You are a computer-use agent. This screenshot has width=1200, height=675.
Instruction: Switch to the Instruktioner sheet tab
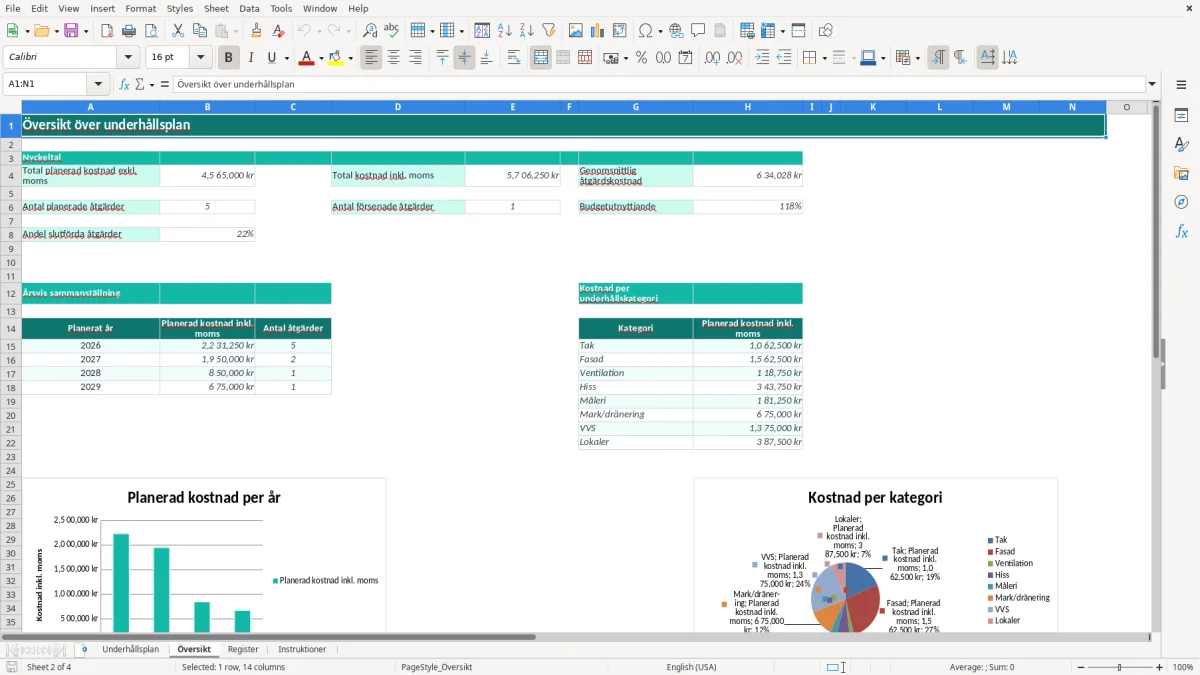click(302, 650)
